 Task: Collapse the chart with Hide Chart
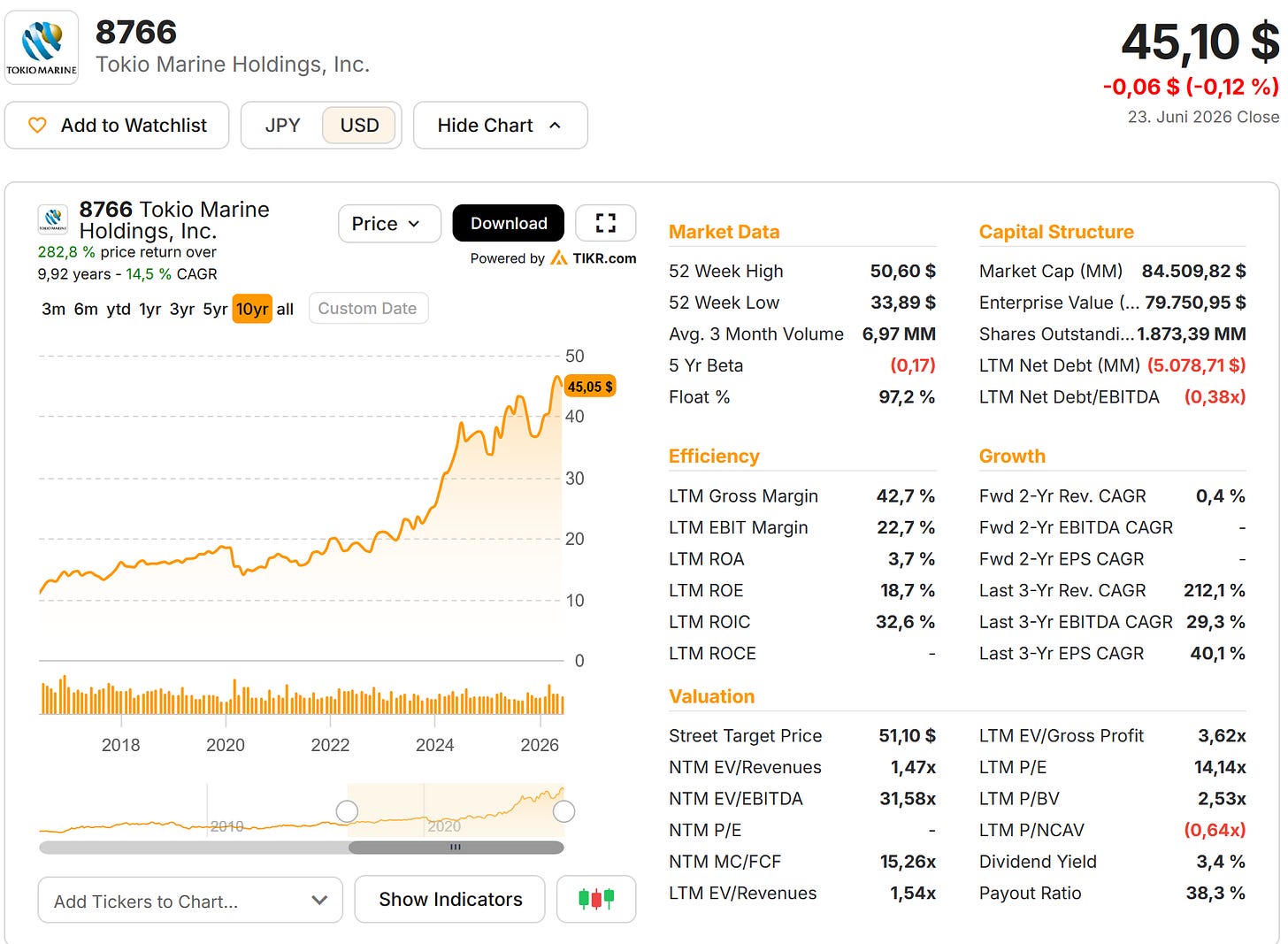500,126
